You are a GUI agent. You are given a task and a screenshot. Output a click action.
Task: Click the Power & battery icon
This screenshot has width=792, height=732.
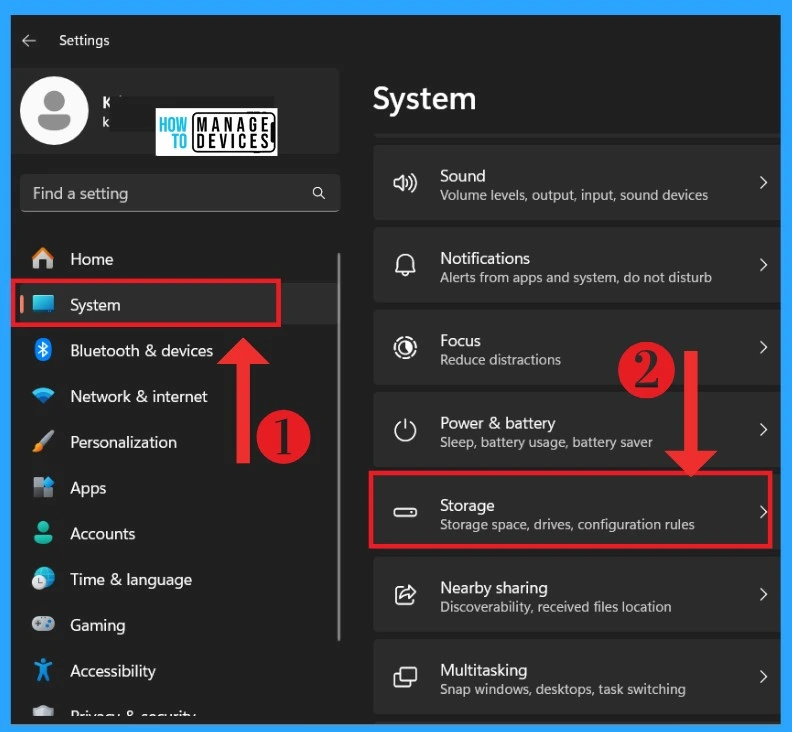pyautogui.click(x=405, y=430)
